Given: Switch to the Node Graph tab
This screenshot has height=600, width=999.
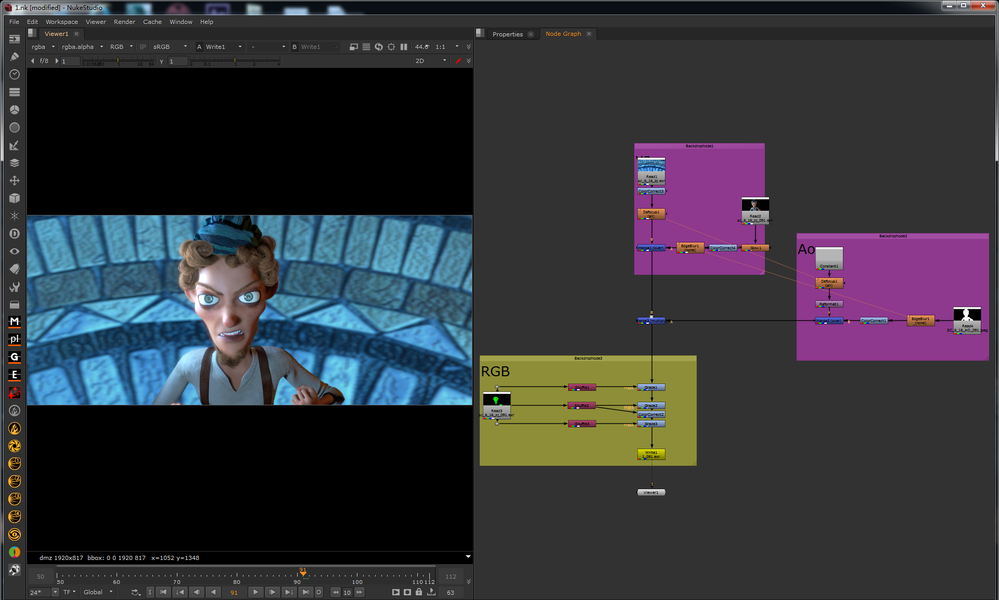Looking at the screenshot, I should (563, 34).
